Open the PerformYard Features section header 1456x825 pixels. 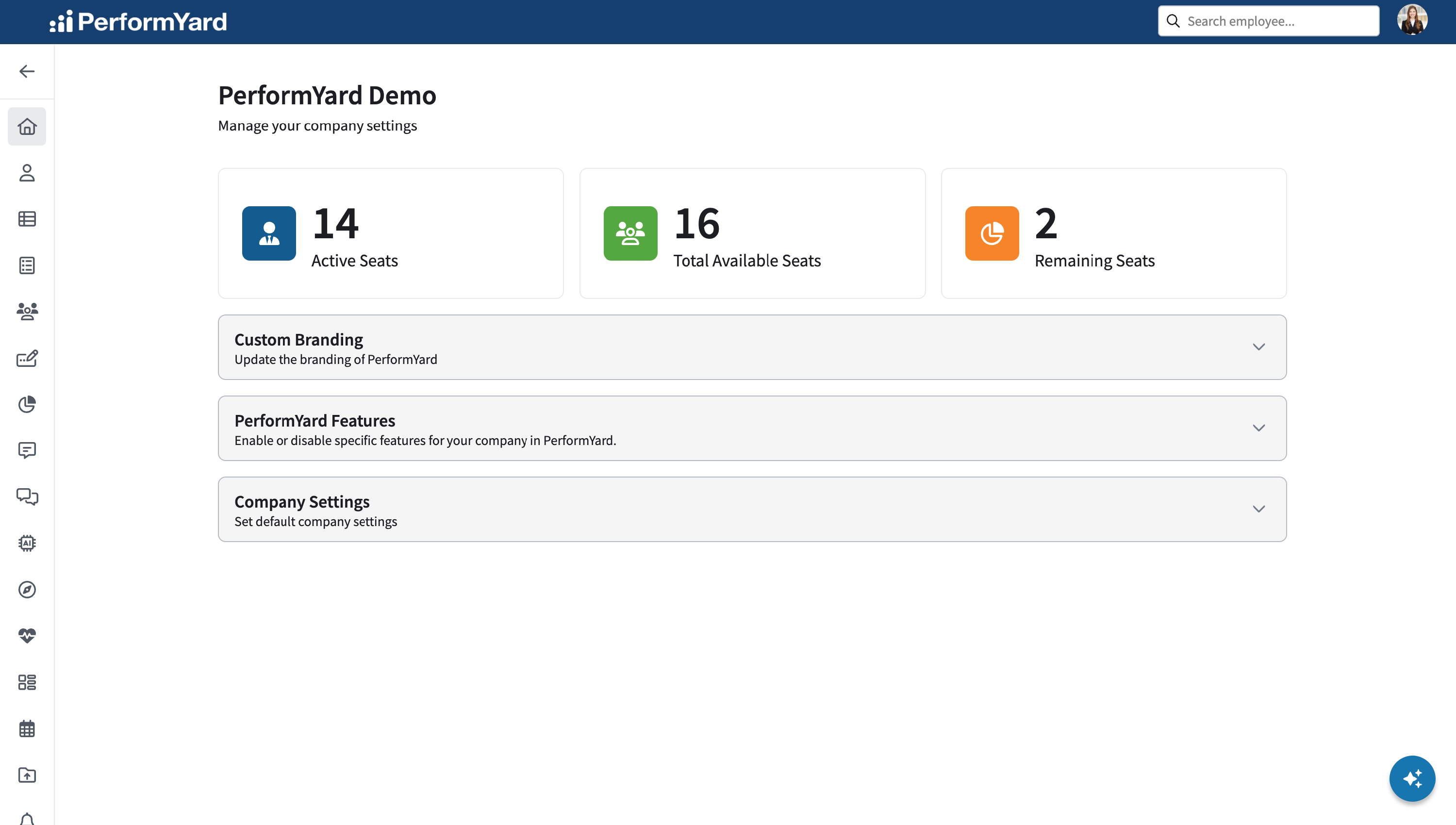[752, 429]
